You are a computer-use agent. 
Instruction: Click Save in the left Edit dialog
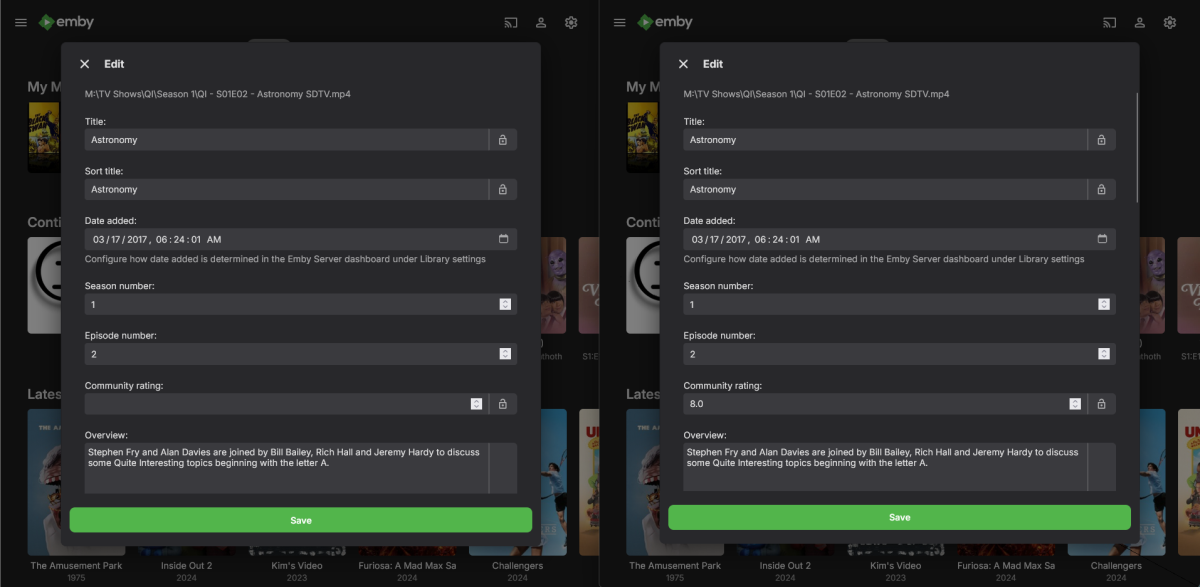[301, 520]
